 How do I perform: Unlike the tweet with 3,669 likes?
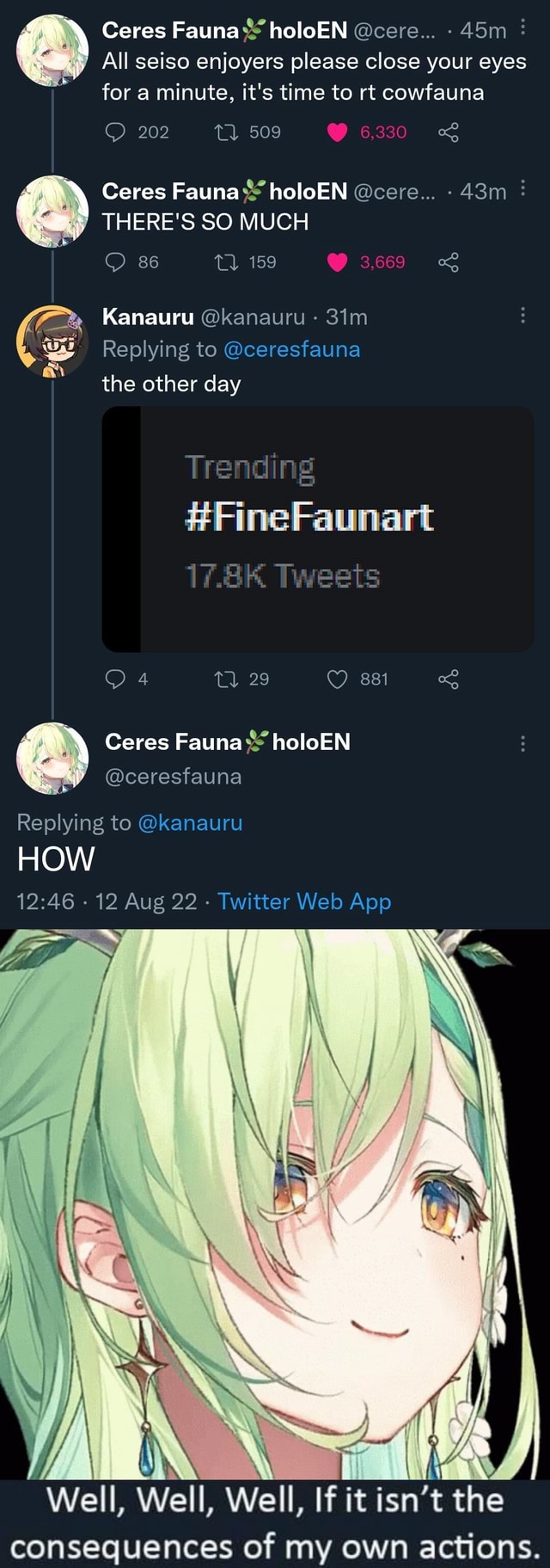[338, 262]
